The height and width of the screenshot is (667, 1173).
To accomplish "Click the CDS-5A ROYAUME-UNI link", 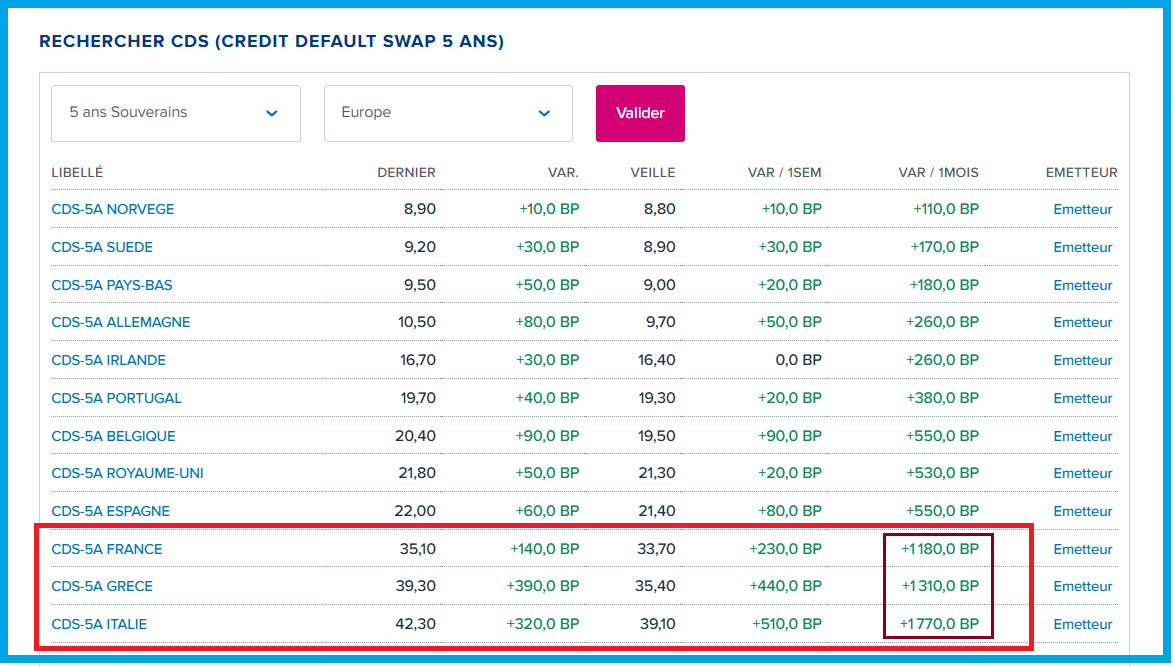I will pos(128,473).
